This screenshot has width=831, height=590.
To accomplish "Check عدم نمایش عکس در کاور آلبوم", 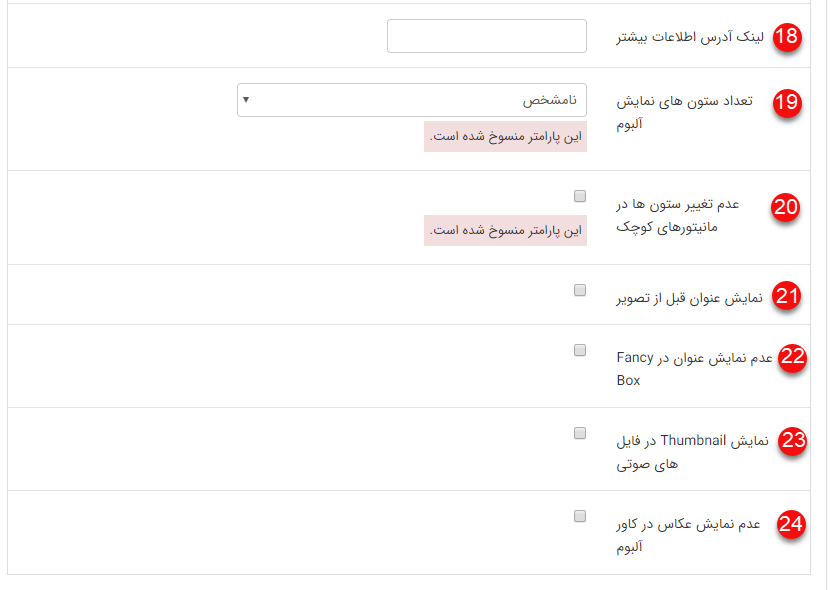I will tap(580, 516).
